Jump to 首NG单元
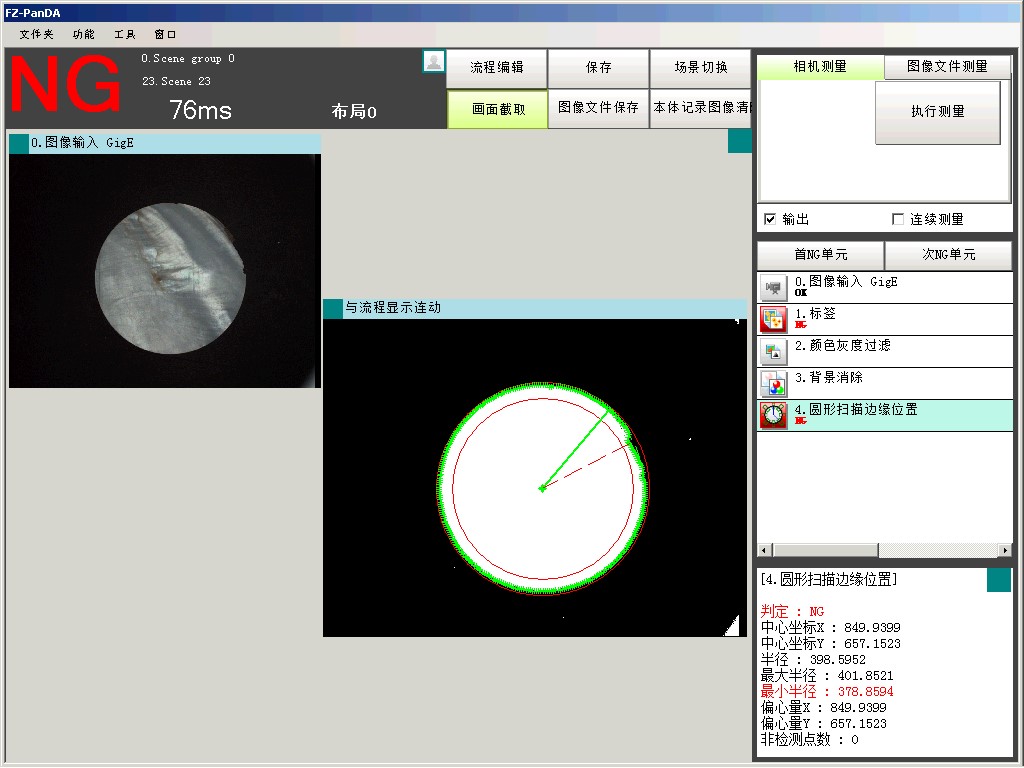 pos(820,255)
